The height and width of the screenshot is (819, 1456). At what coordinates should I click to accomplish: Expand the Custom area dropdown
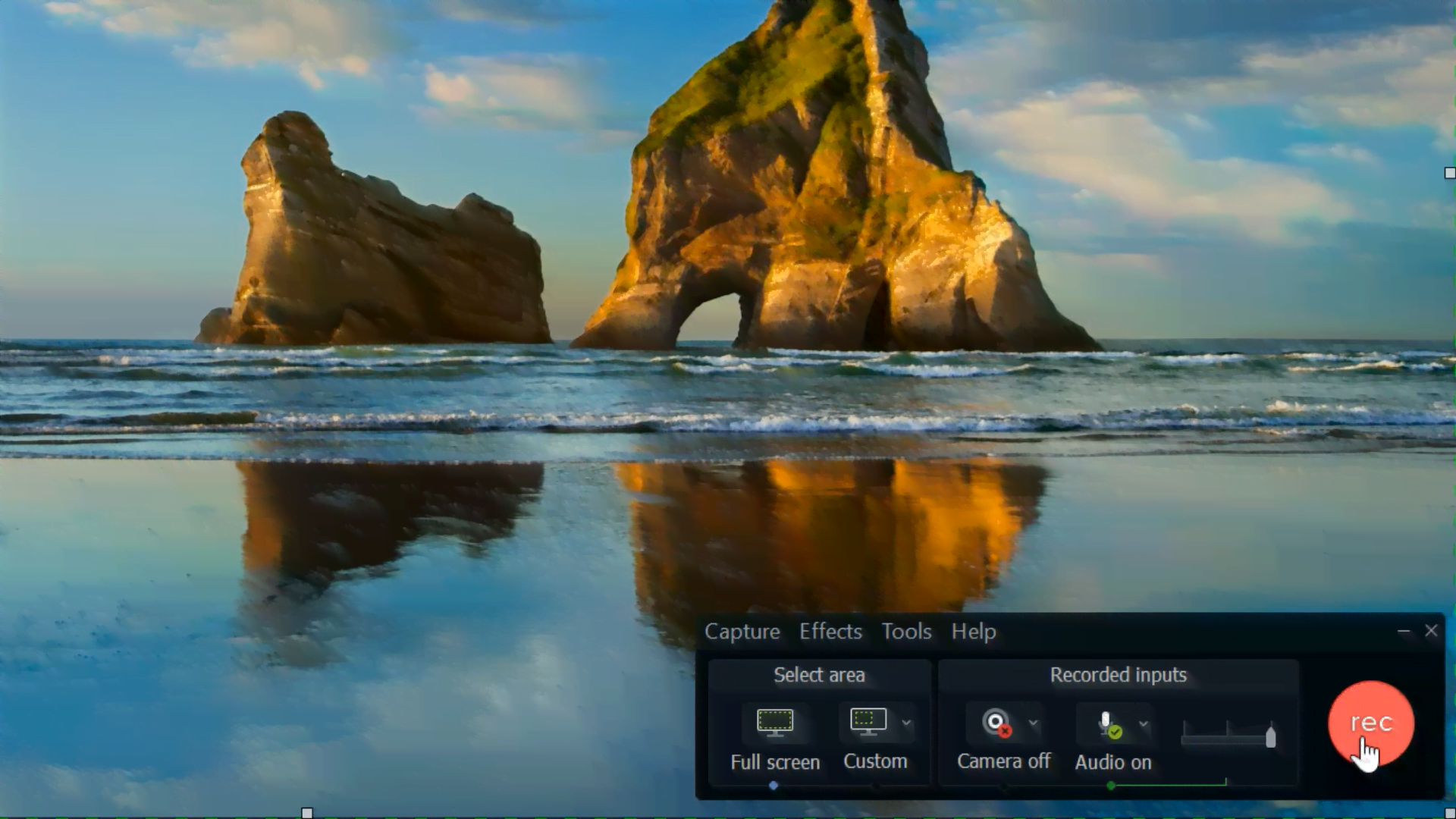point(905,721)
